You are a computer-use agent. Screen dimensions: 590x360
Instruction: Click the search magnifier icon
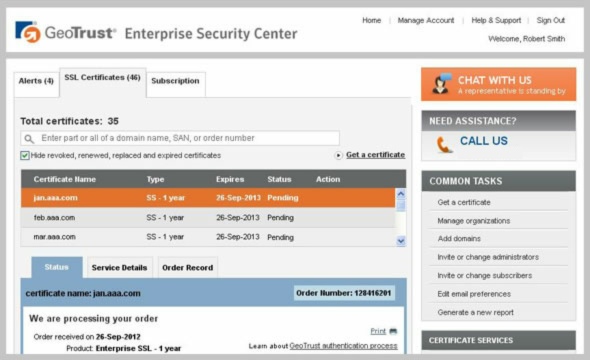(x=29, y=139)
